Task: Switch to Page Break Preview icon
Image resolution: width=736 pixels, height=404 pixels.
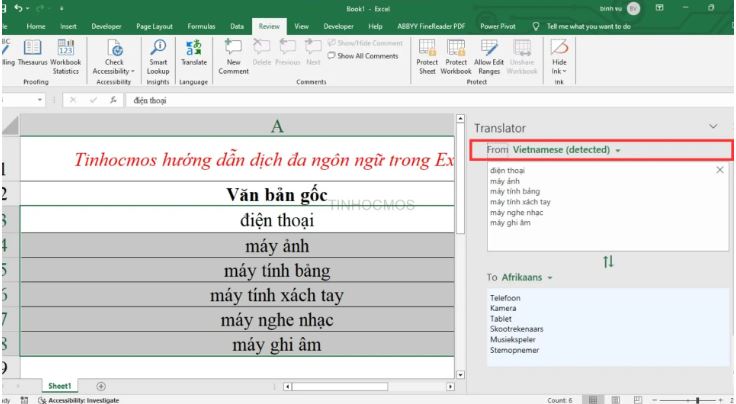Action: pos(637,400)
